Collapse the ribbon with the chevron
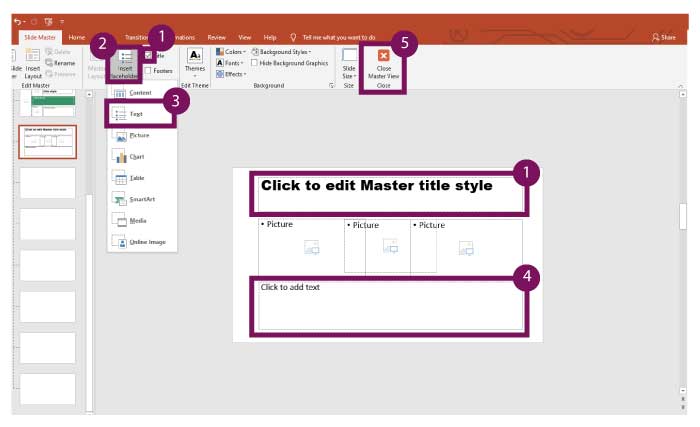700x427 pixels. click(680, 85)
